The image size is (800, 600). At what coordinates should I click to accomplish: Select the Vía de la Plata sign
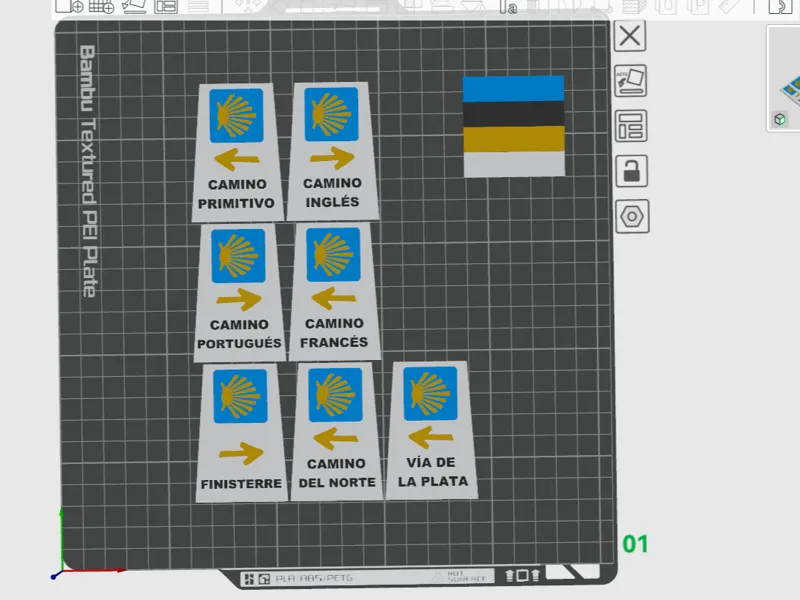(x=432, y=431)
